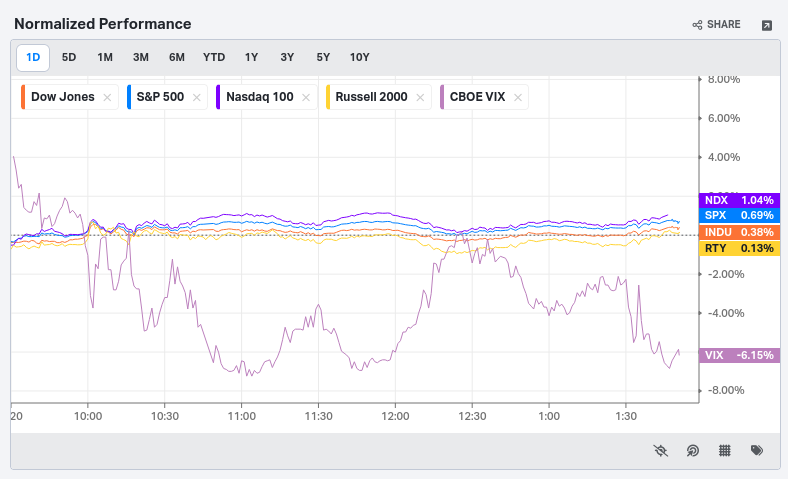Click the target tracking icon below chart
The image size is (788, 479).
click(x=692, y=450)
